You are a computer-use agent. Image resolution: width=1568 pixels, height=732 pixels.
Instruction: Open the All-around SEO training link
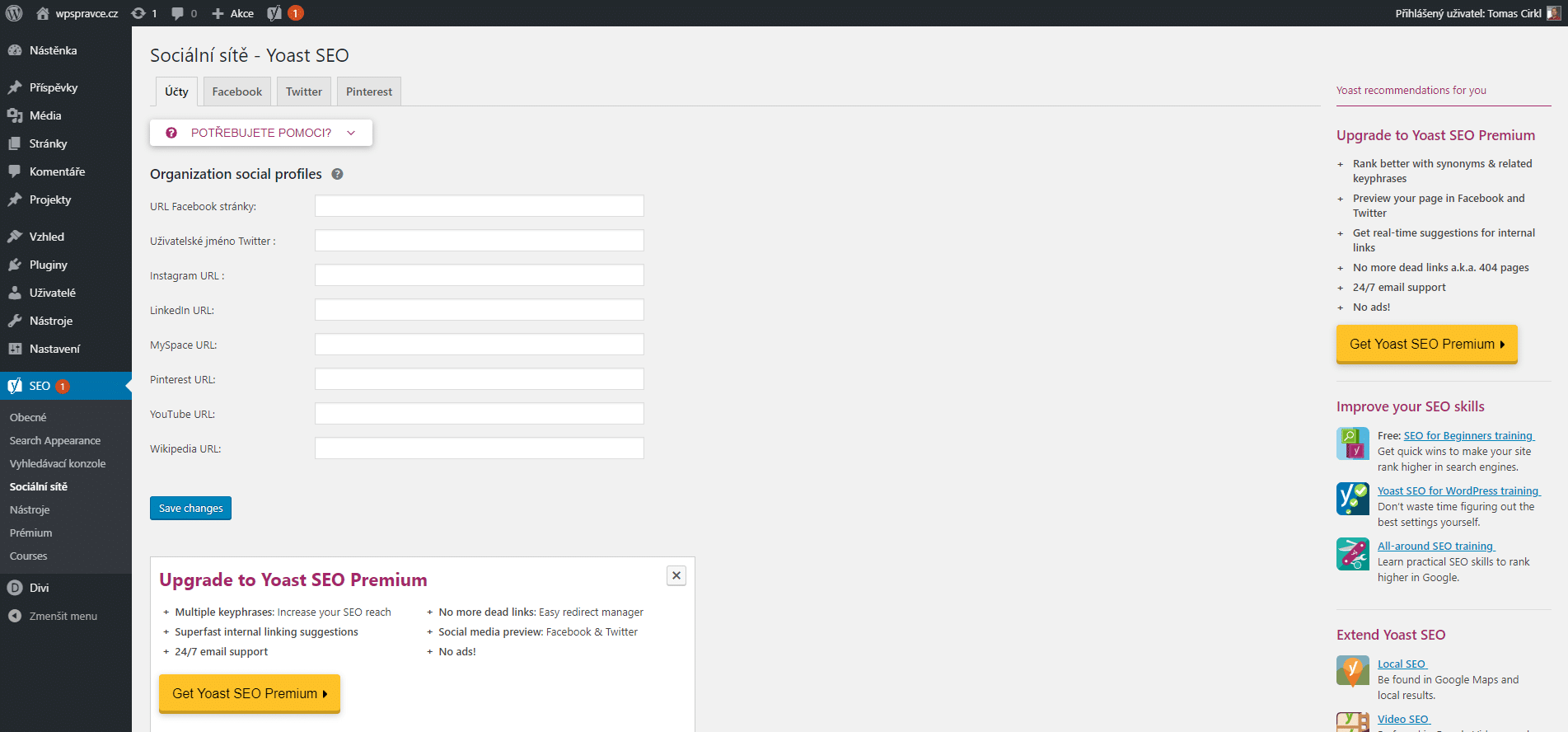coord(1435,547)
